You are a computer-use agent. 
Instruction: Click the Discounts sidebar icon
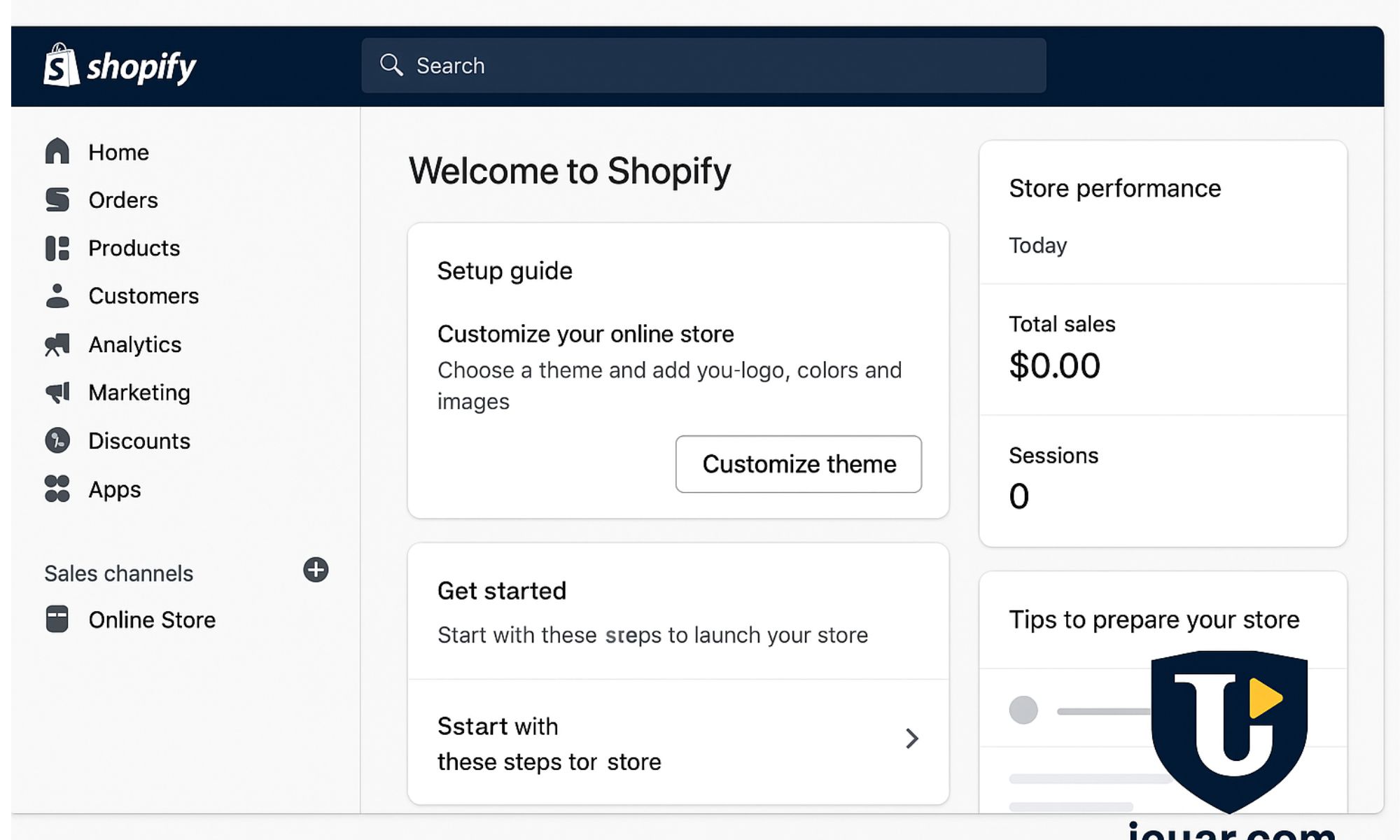[x=57, y=440]
